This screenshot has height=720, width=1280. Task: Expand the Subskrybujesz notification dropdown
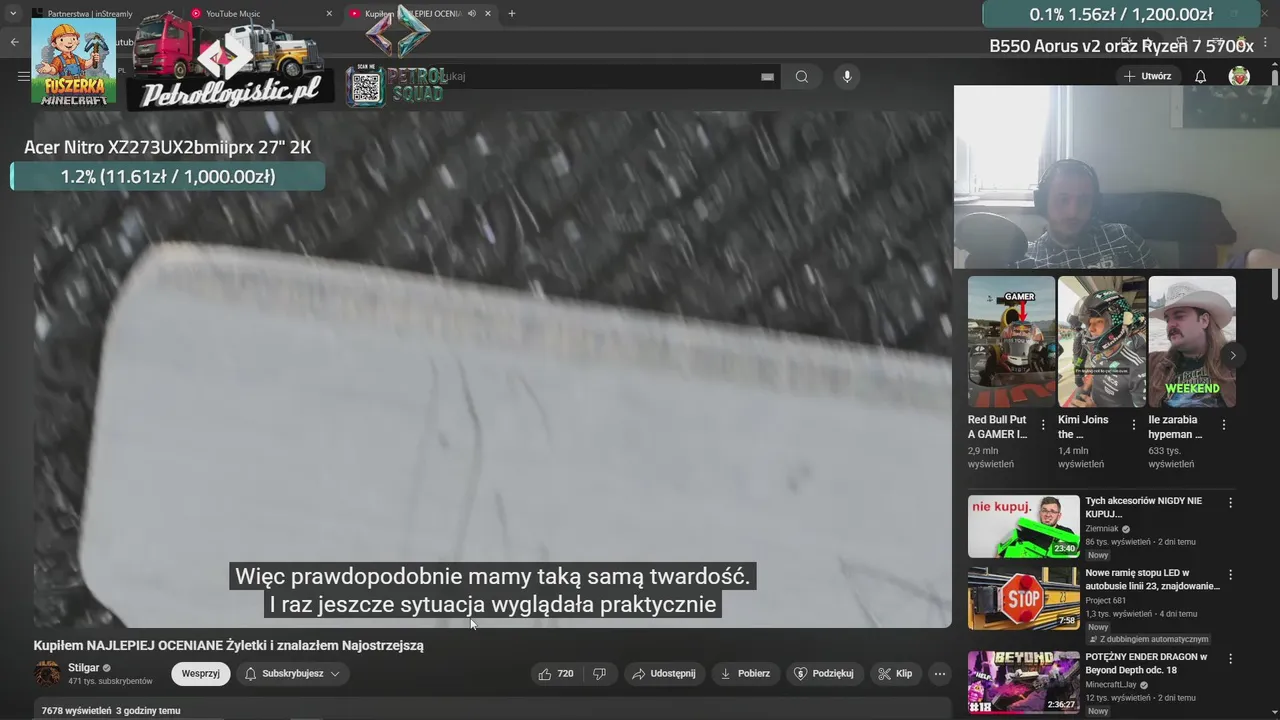click(x=293, y=674)
